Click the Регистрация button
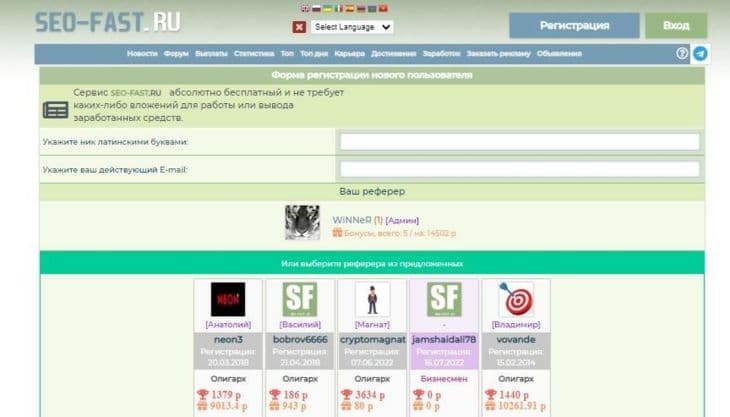The width and height of the screenshot is (730, 417). click(574, 25)
